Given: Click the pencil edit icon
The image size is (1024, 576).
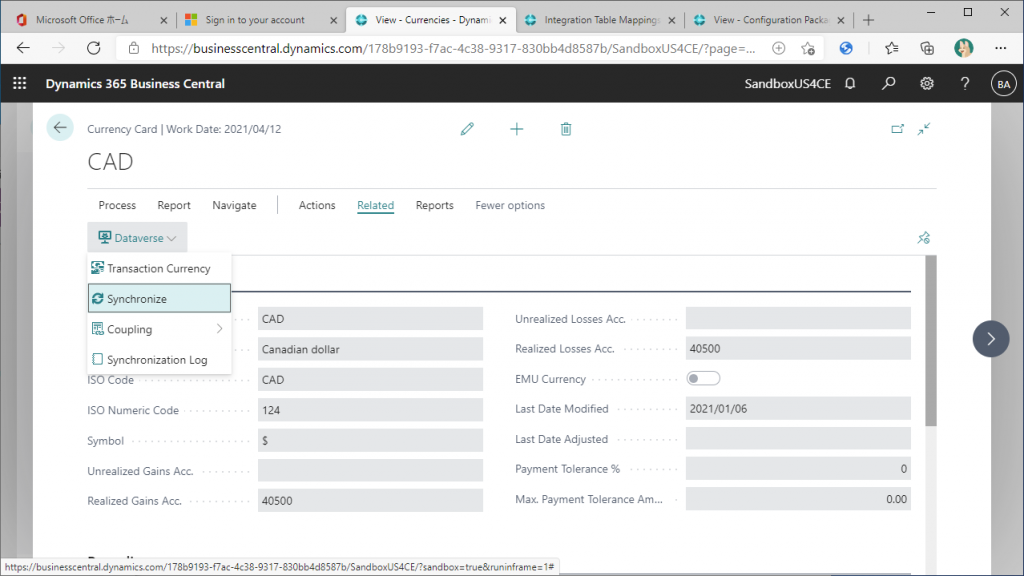Looking at the screenshot, I should 467,129.
